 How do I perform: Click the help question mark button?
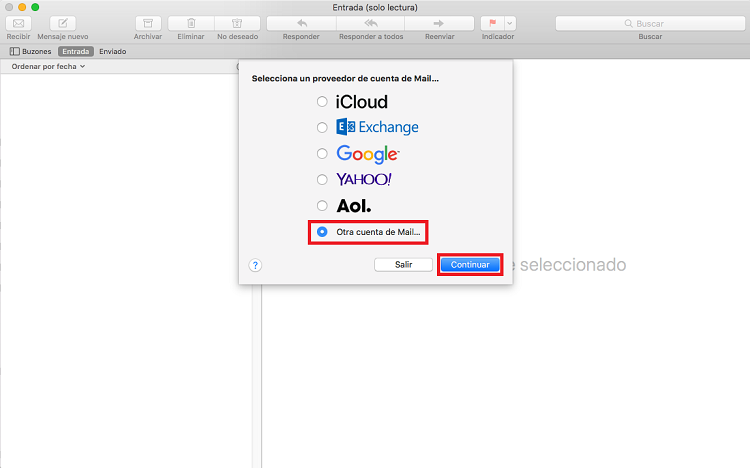point(255,265)
